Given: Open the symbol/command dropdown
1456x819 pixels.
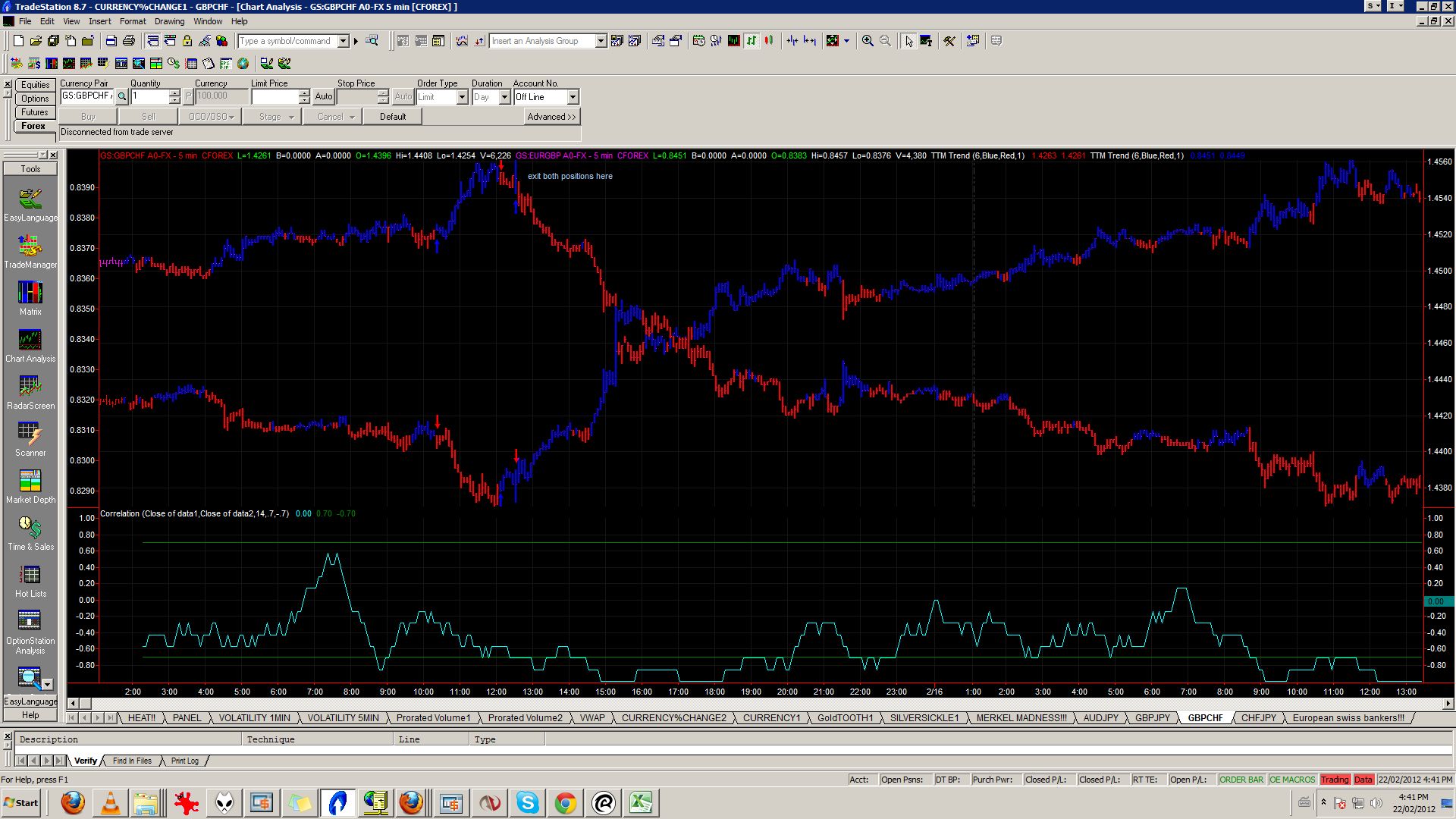Looking at the screenshot, I should [x=343, y=41].
